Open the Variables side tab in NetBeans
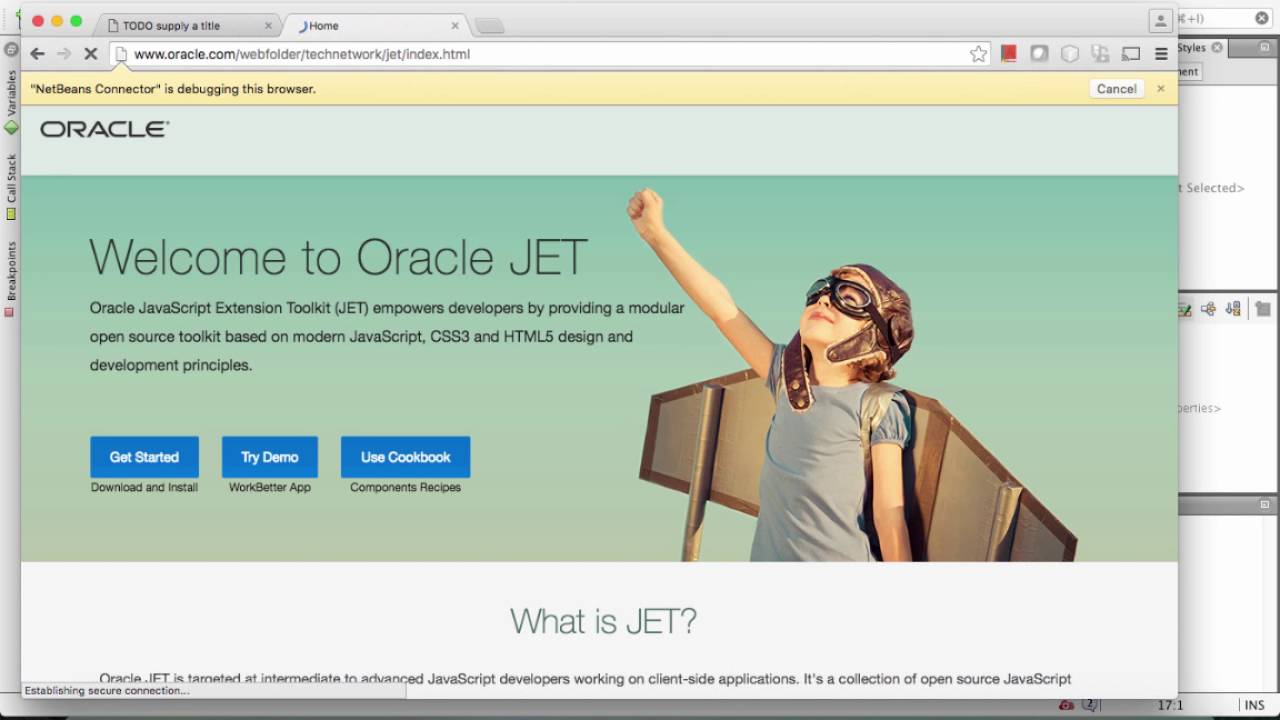This screenshot has width=1280, height=720. [x=11, y=100]
